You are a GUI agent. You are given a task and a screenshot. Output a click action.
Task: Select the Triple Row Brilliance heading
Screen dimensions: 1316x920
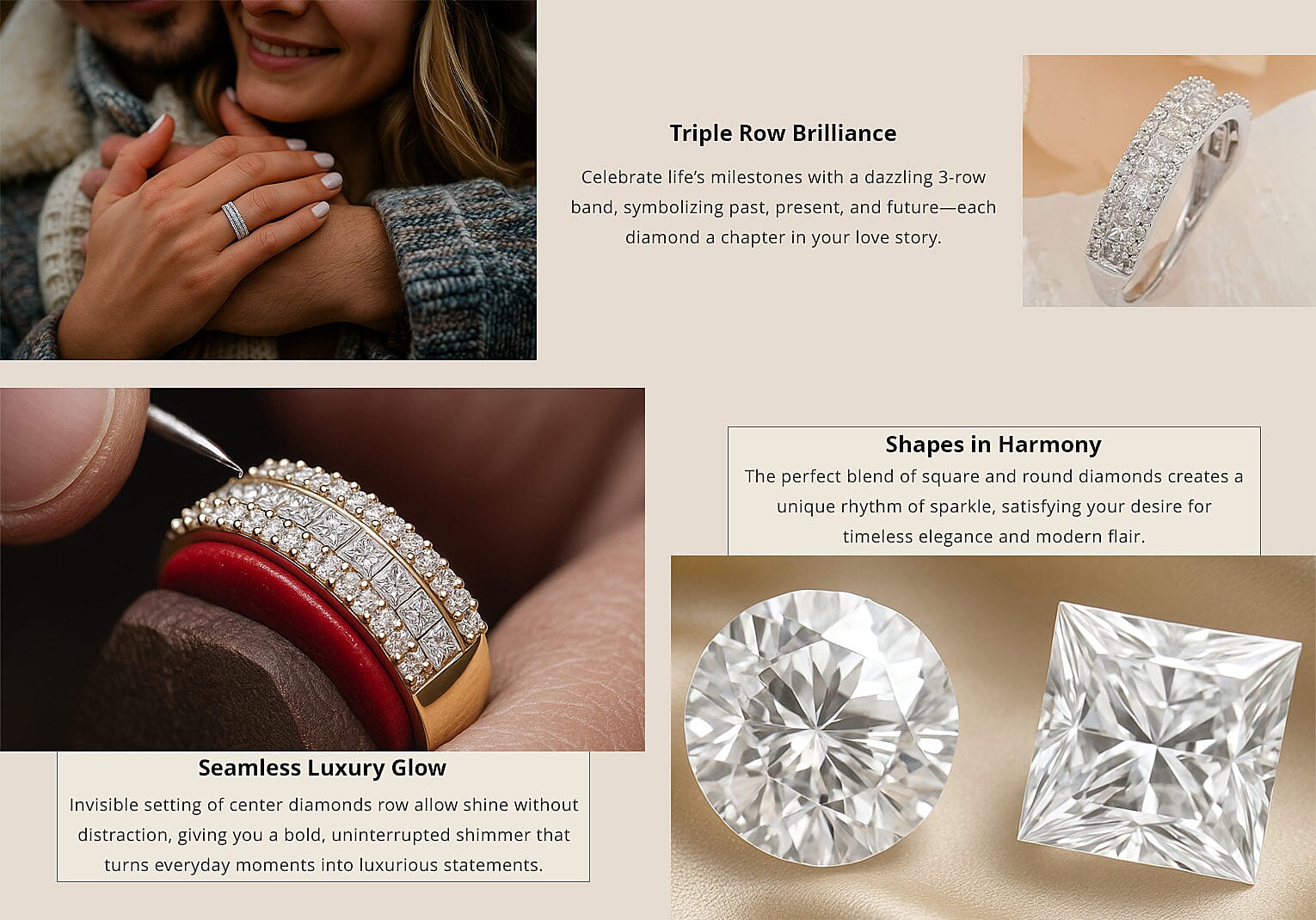click(x=783, y=133)
